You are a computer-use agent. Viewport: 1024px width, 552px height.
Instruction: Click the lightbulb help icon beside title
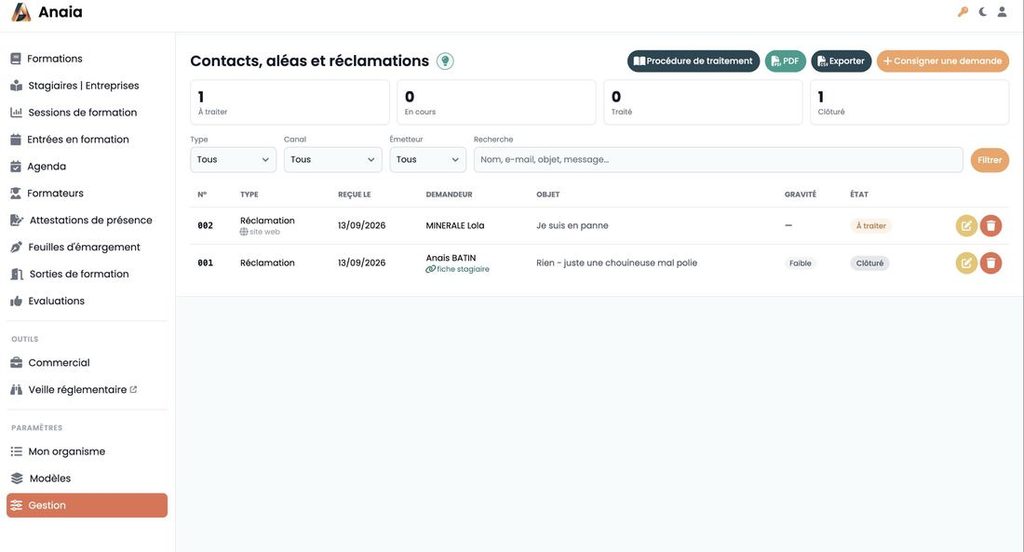445,61
